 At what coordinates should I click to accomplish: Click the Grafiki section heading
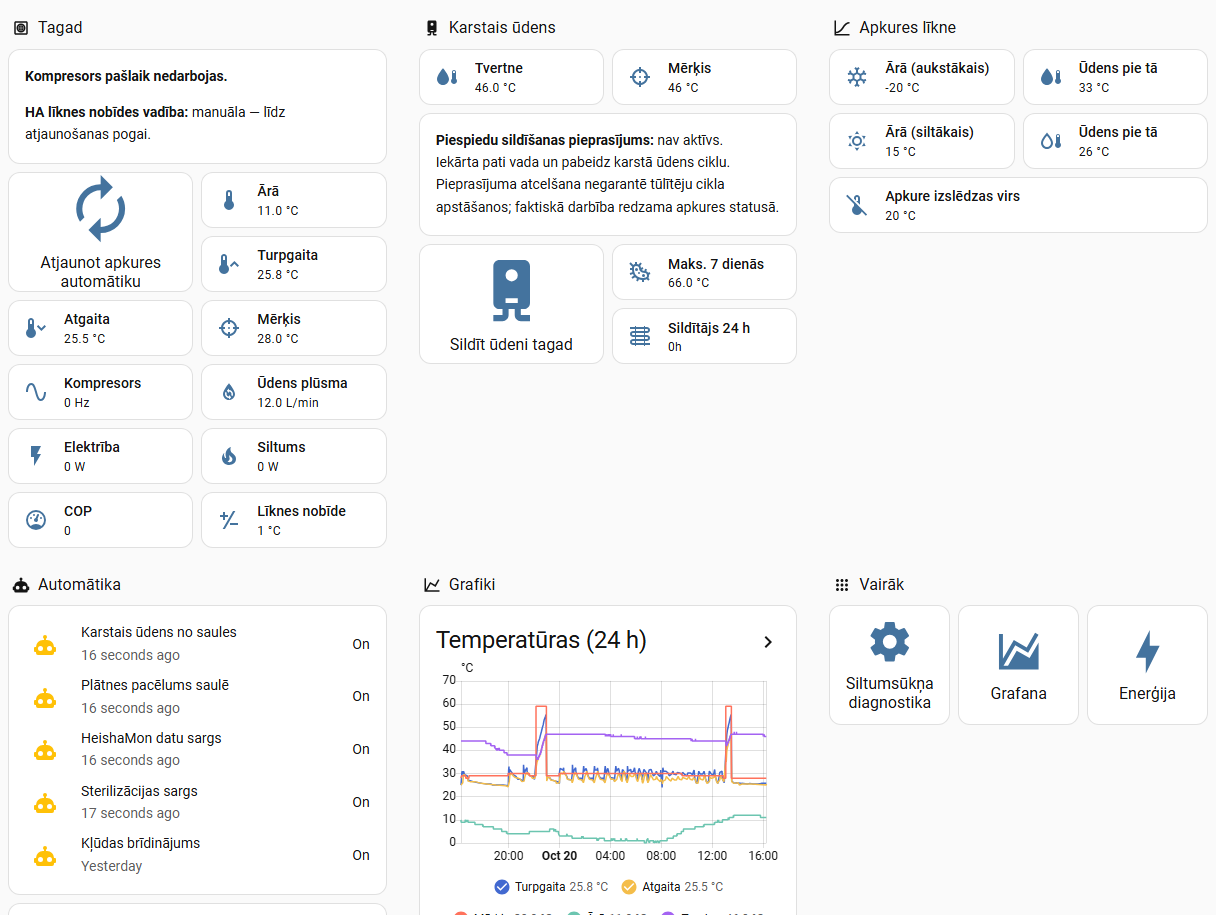coord(472,585)
